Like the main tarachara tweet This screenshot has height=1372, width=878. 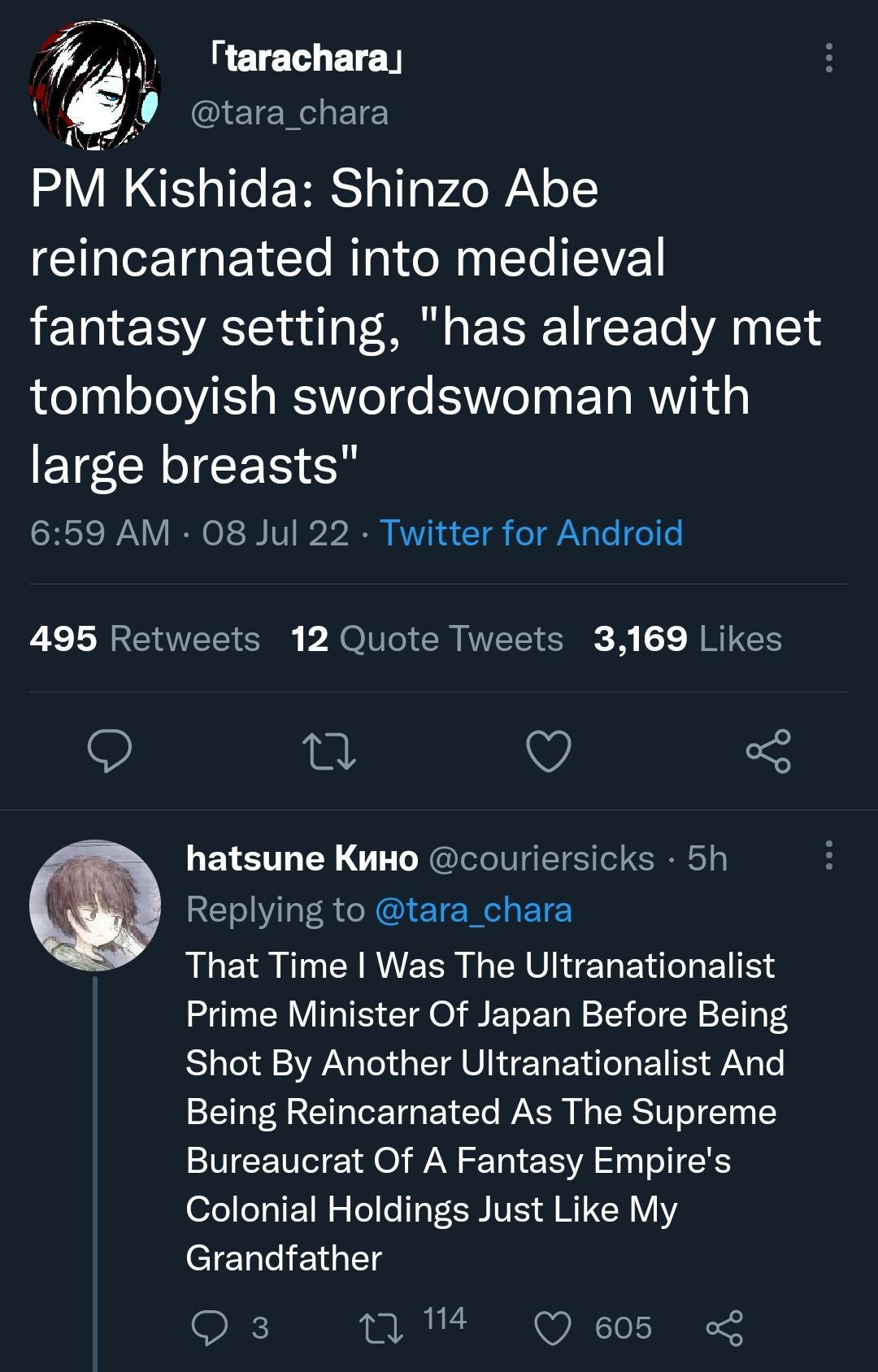point(549,751)
